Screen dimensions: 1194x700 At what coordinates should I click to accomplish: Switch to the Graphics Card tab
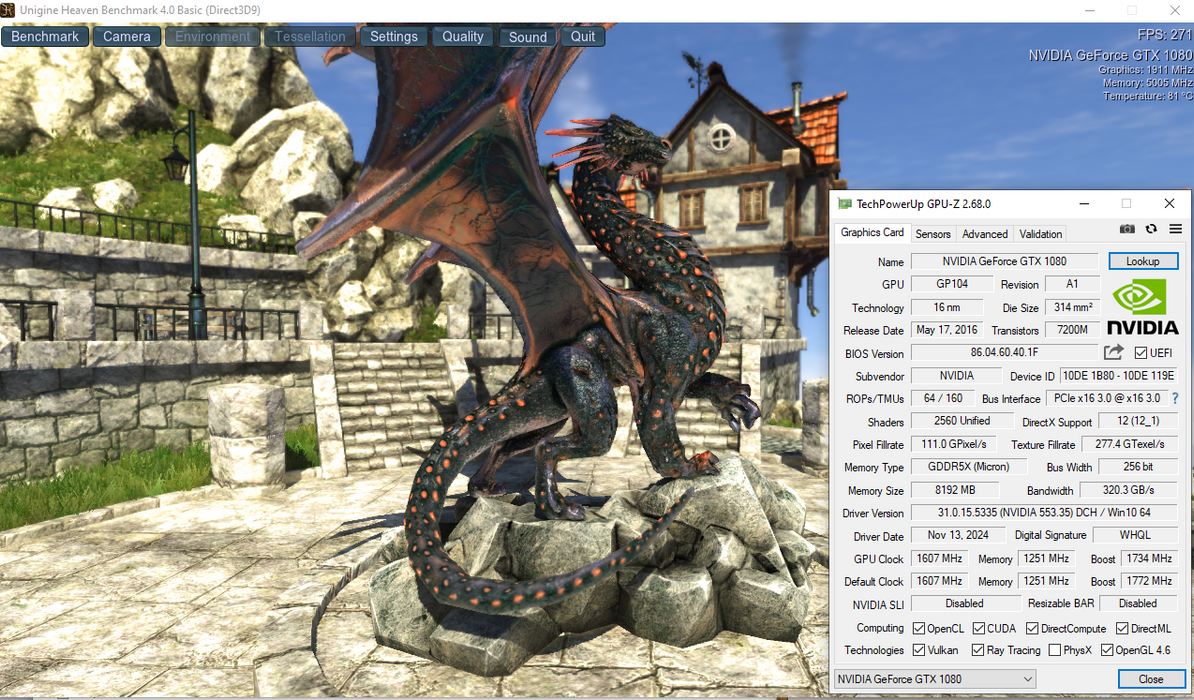point(872,232)
